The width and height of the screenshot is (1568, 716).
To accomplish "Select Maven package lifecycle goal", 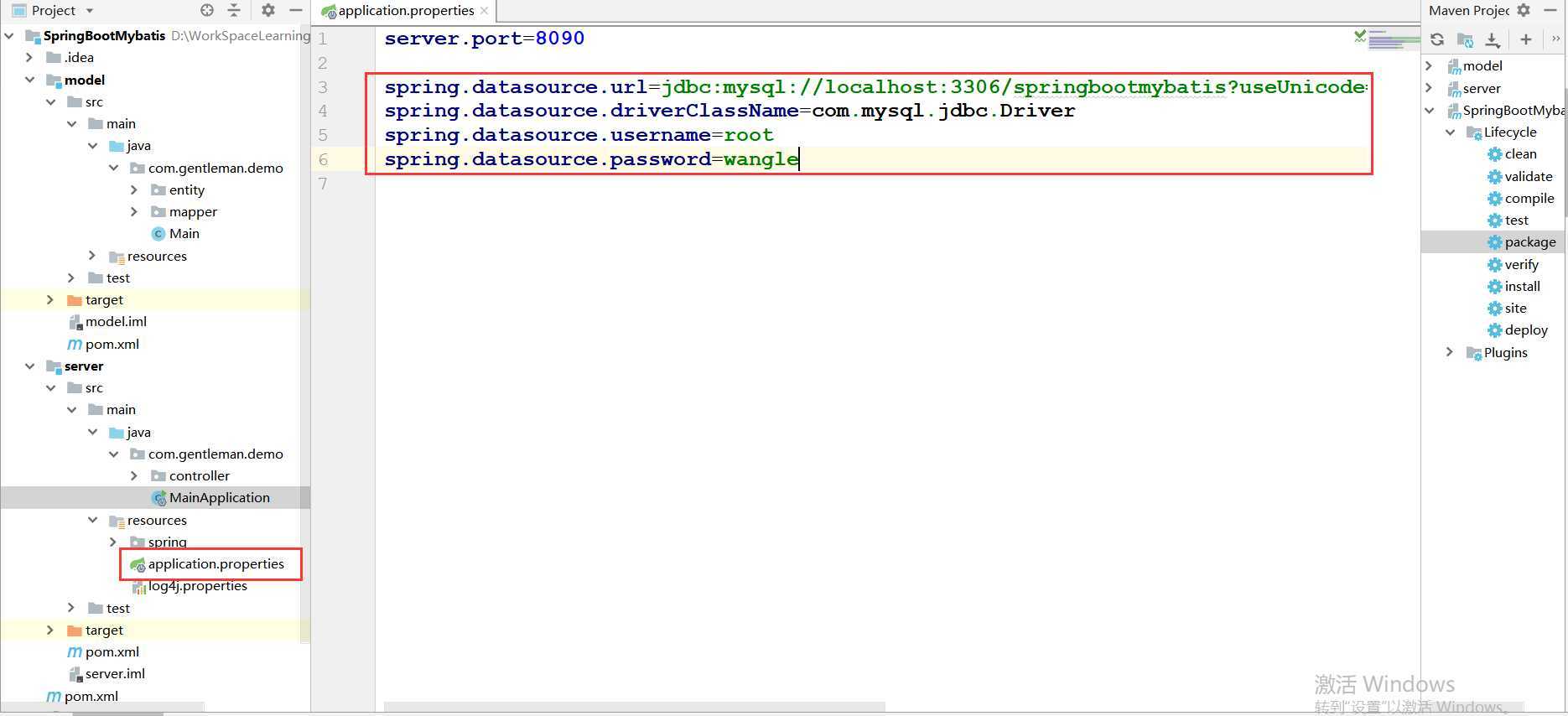I will click(1522, 241).
